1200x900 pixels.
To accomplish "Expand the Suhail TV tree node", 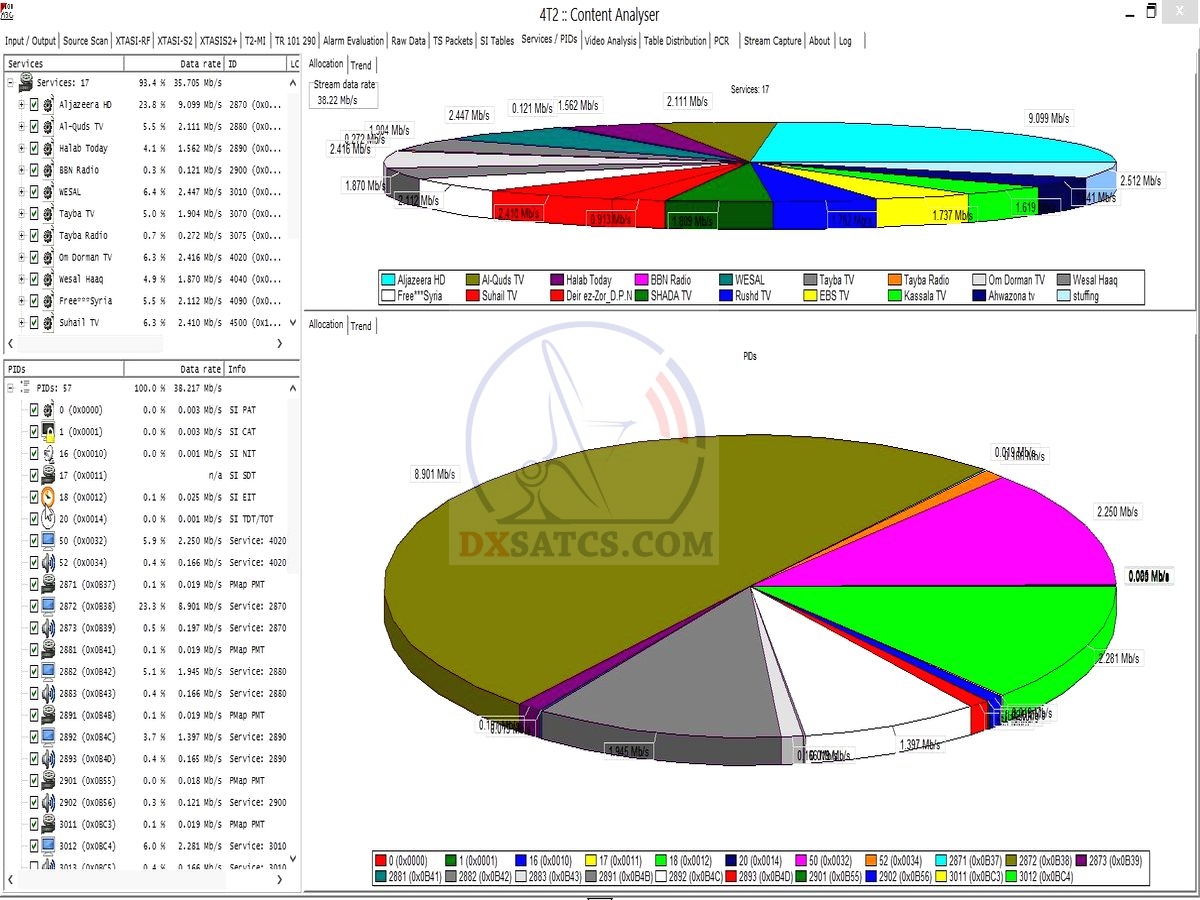I will [22, 322].
